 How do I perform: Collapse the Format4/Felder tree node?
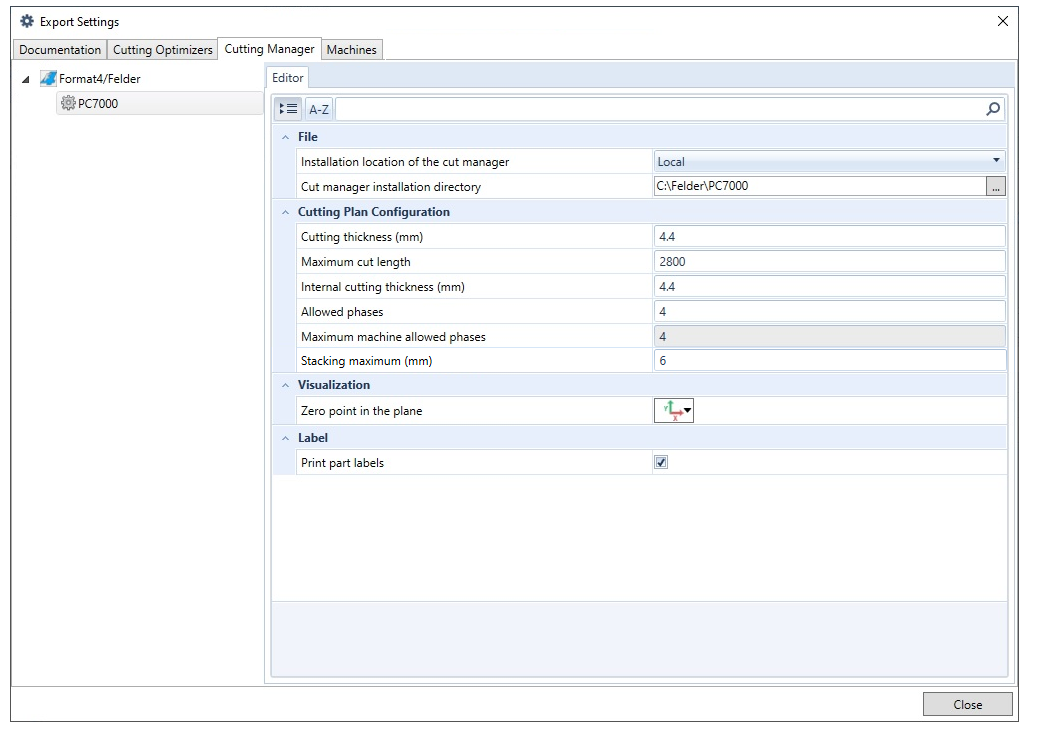pyautogui.click(x=26, y=79)
